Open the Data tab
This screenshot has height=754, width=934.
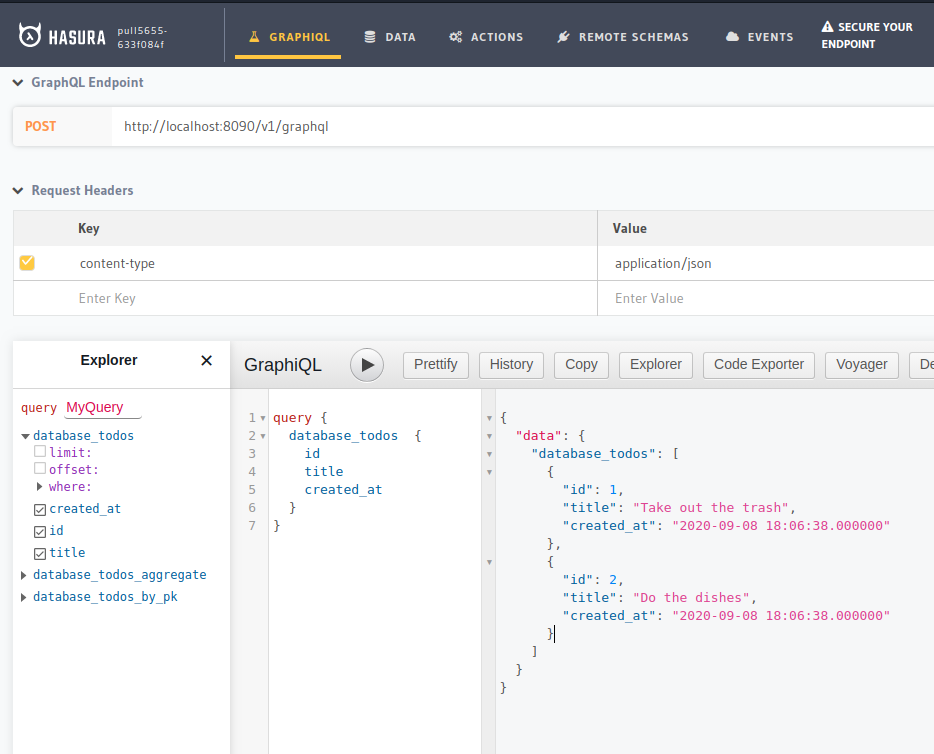pyautogui.click(x=390, y=37)
